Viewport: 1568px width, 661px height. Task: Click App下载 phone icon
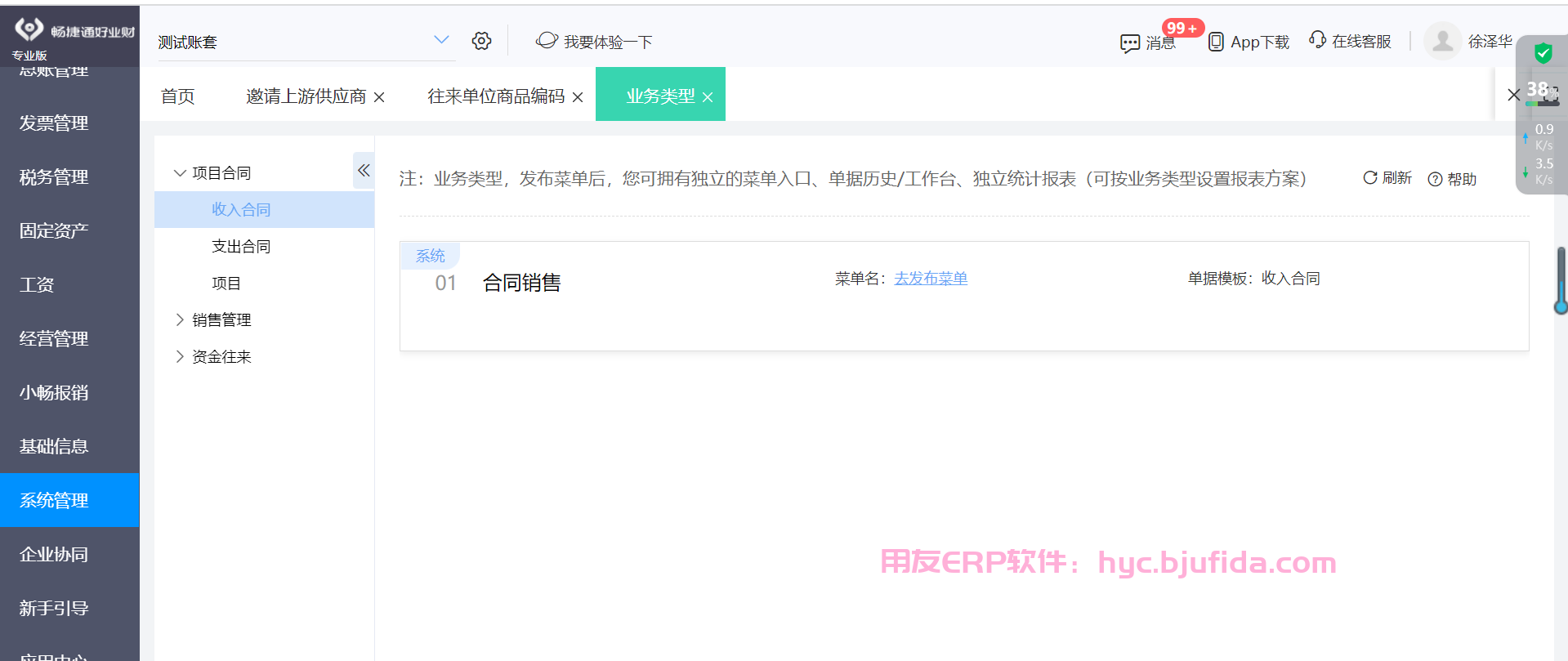1216,42
